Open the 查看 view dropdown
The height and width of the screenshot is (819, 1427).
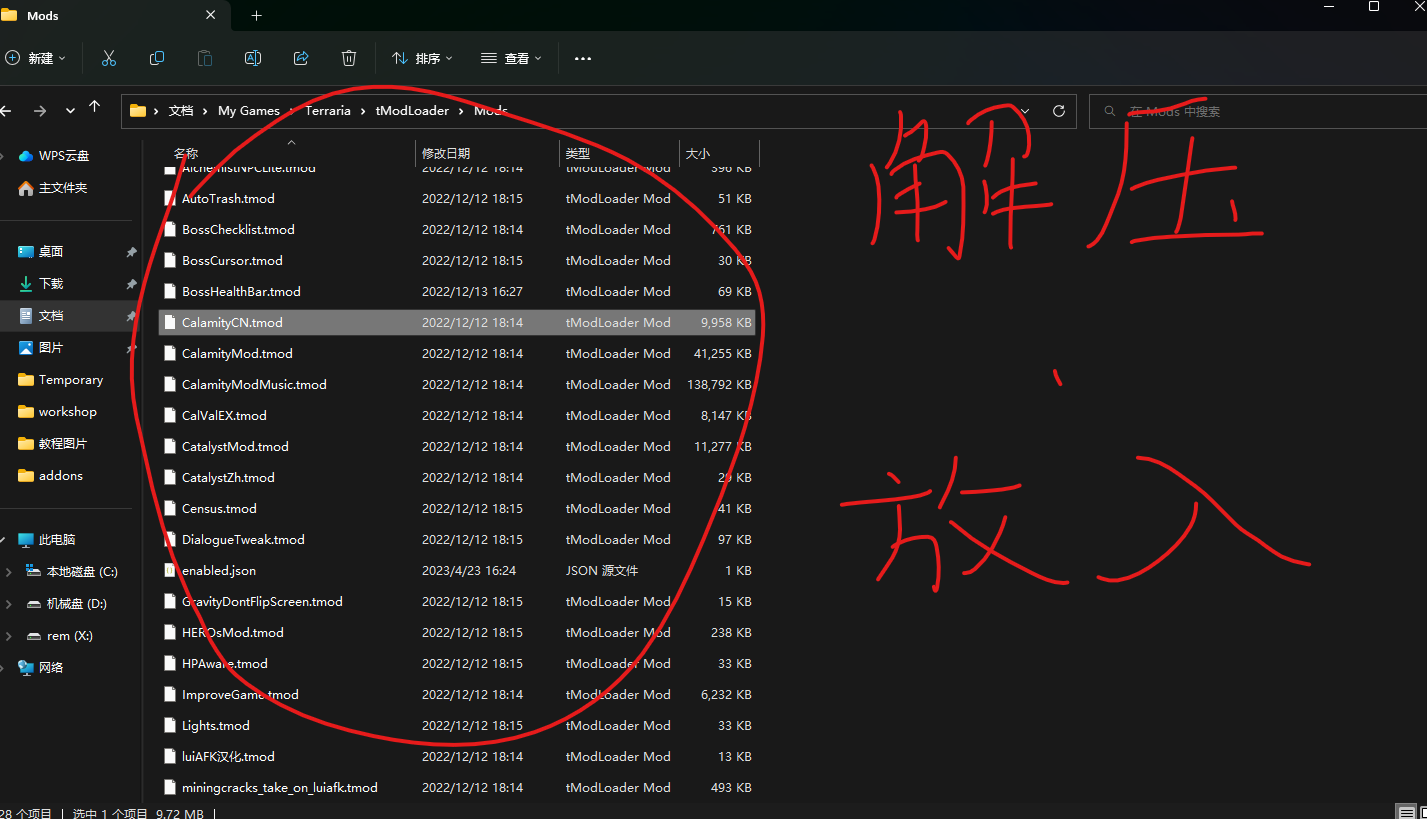(x=512, y=59)
